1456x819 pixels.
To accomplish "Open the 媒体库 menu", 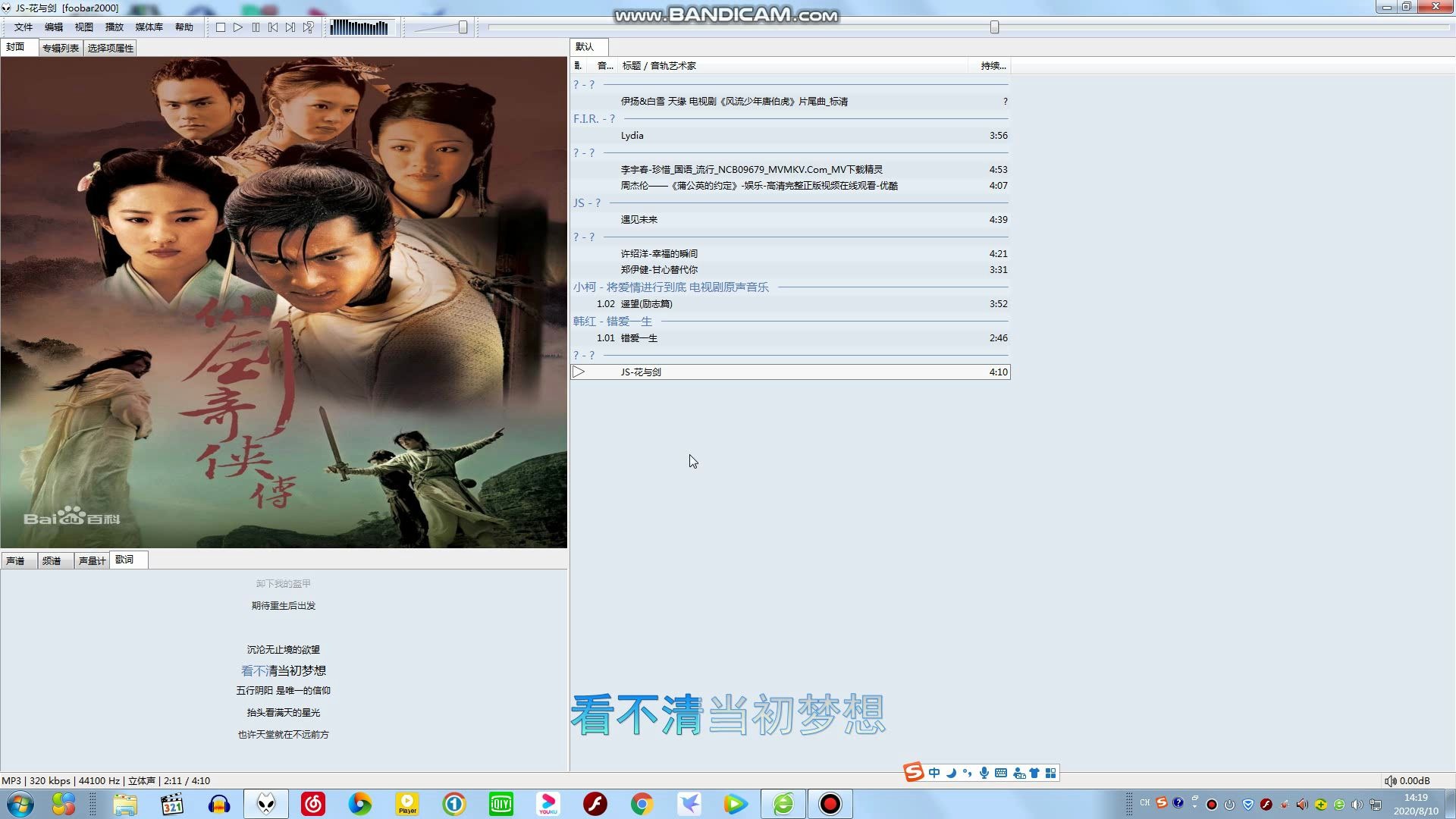I will [149, 27].
